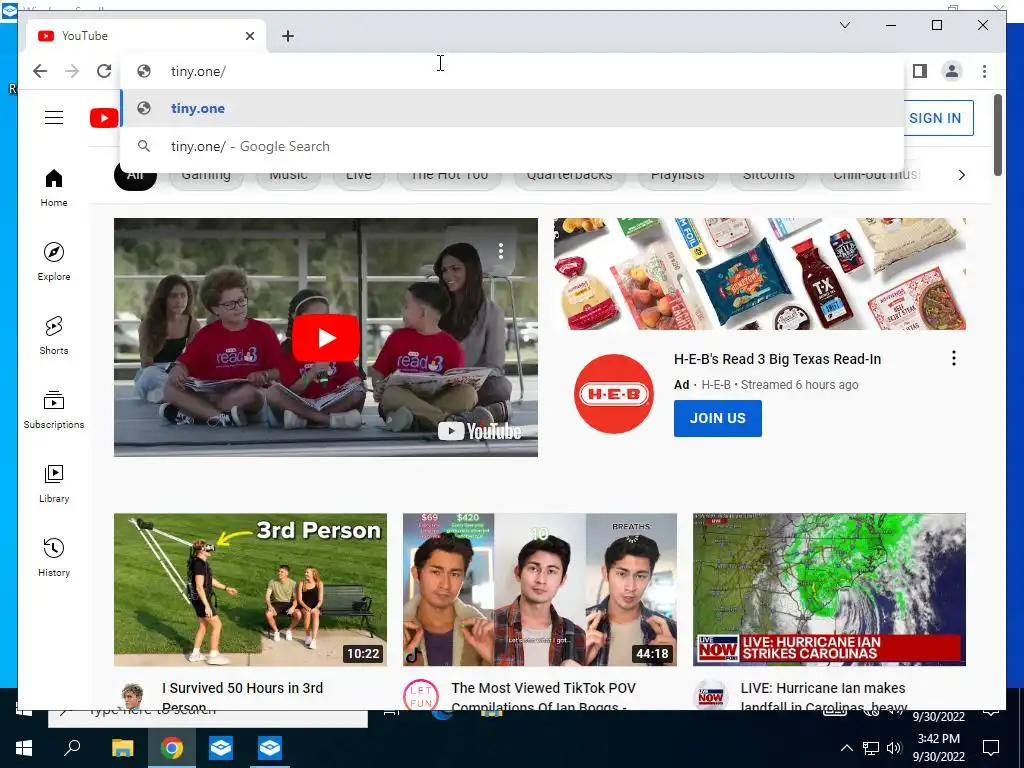Open a new tab with plus button
1024x768 pixels.
288,36
